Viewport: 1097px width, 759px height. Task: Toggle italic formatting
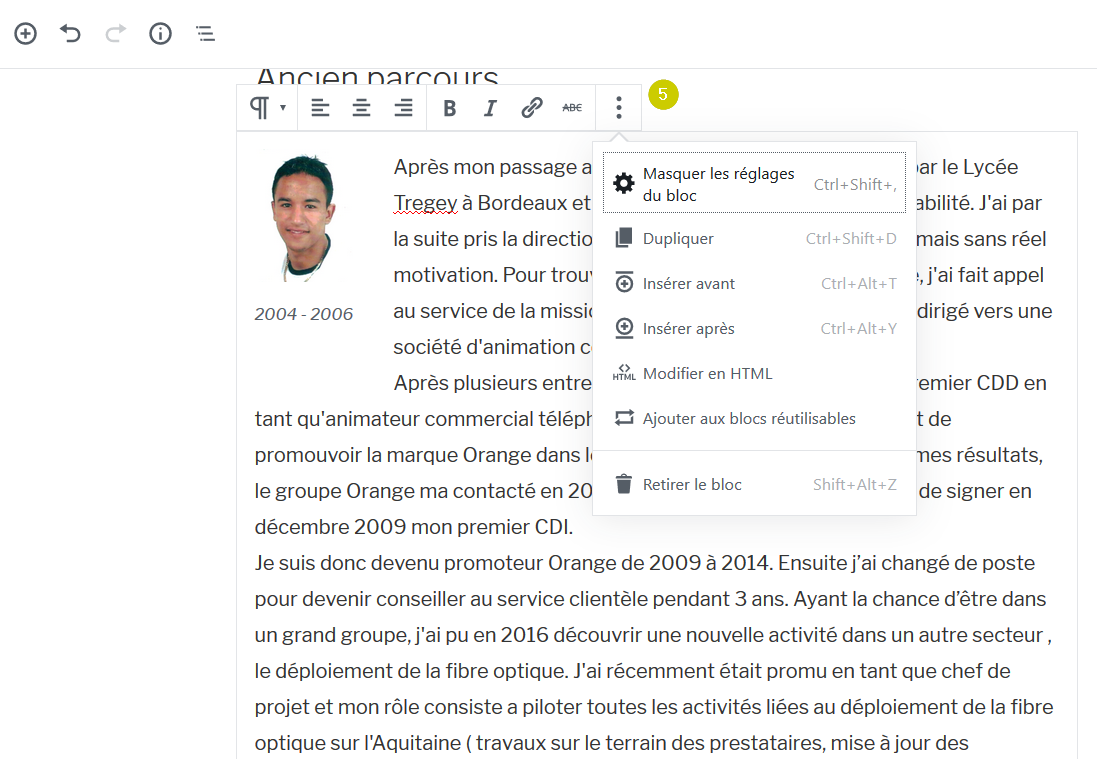tap(490, 108)
